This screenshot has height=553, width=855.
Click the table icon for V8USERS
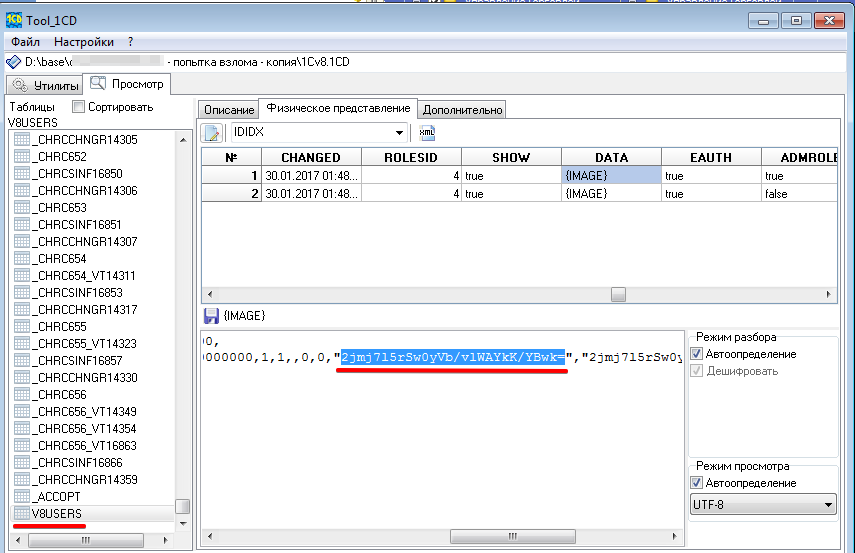[20, 513]
